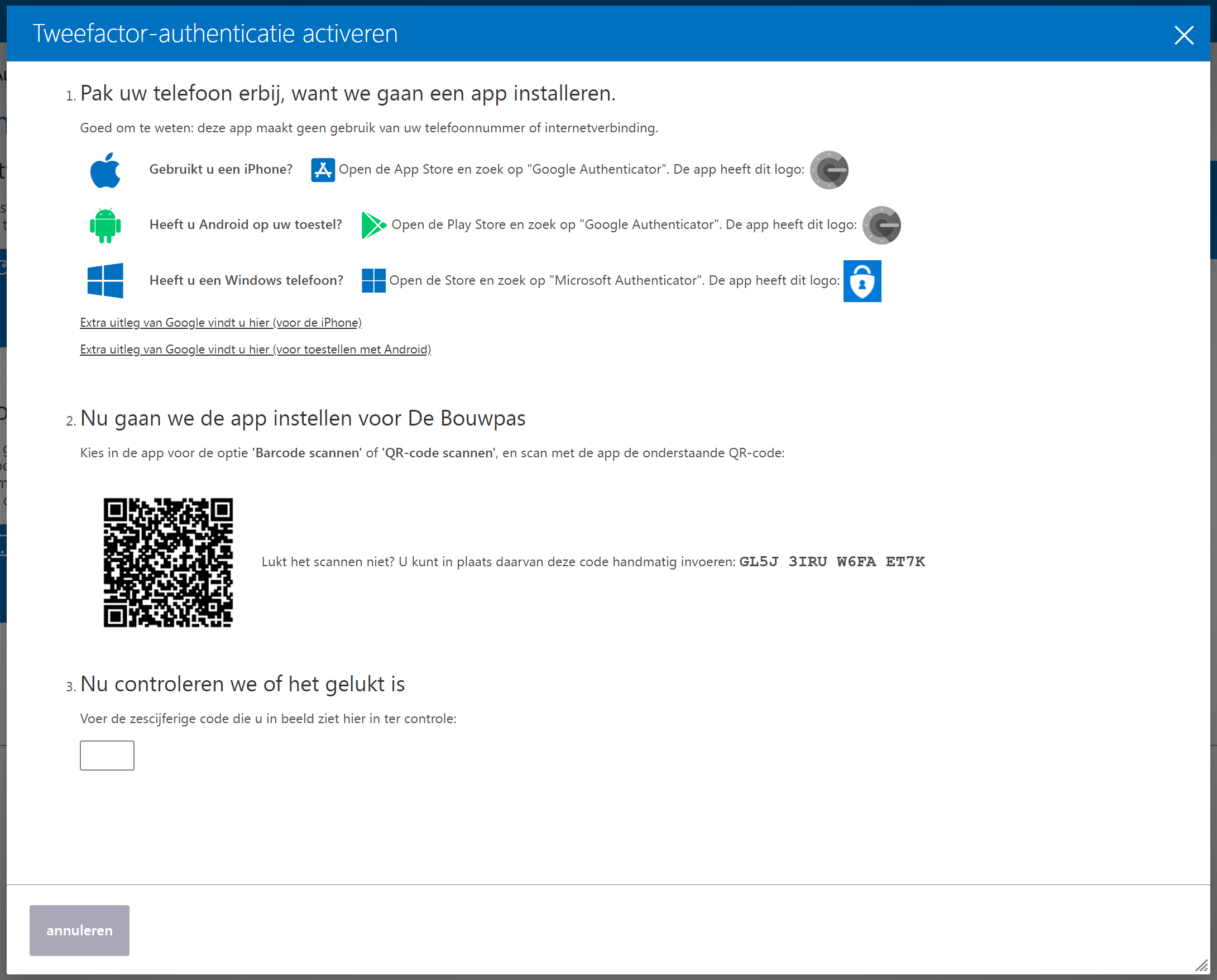Click the dialog title 'Tweefactor-authenticatie activeren'

pyautogui.click(x=215, y=34)
